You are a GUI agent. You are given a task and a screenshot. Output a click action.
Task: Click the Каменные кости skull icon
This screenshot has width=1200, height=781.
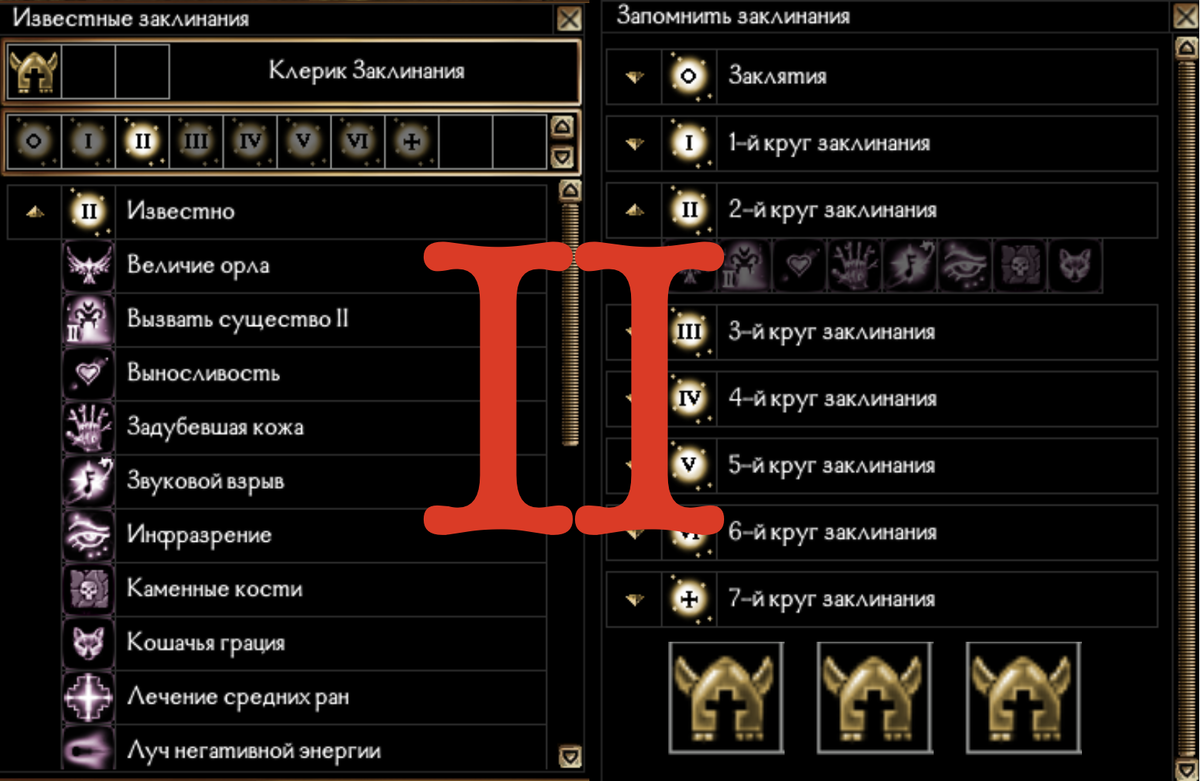[88, 590]
